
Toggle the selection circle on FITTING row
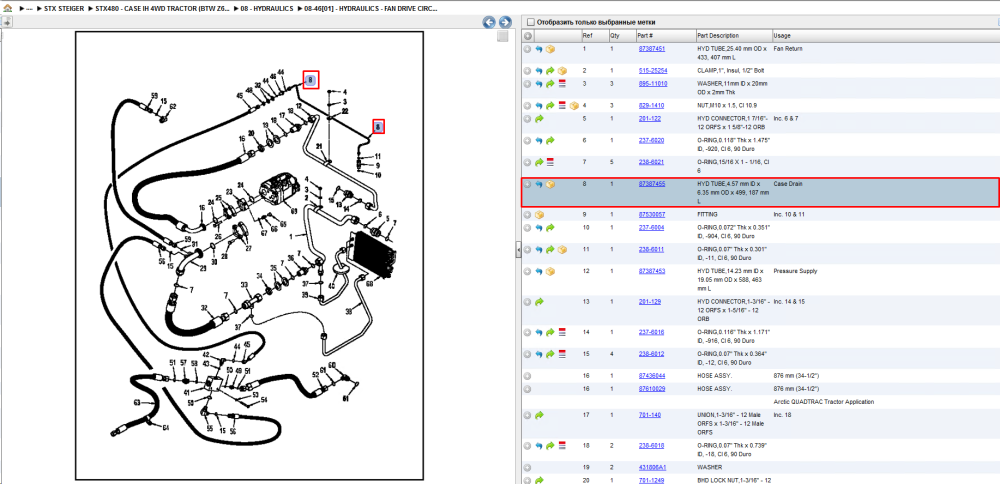click(x=527, y=214)
